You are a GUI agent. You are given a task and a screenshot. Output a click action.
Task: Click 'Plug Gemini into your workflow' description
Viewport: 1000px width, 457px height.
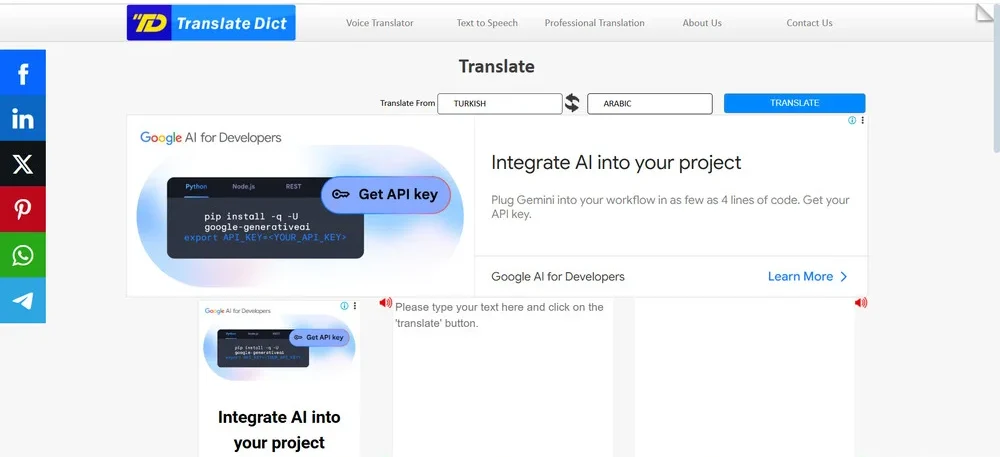(x=670, y=207)
